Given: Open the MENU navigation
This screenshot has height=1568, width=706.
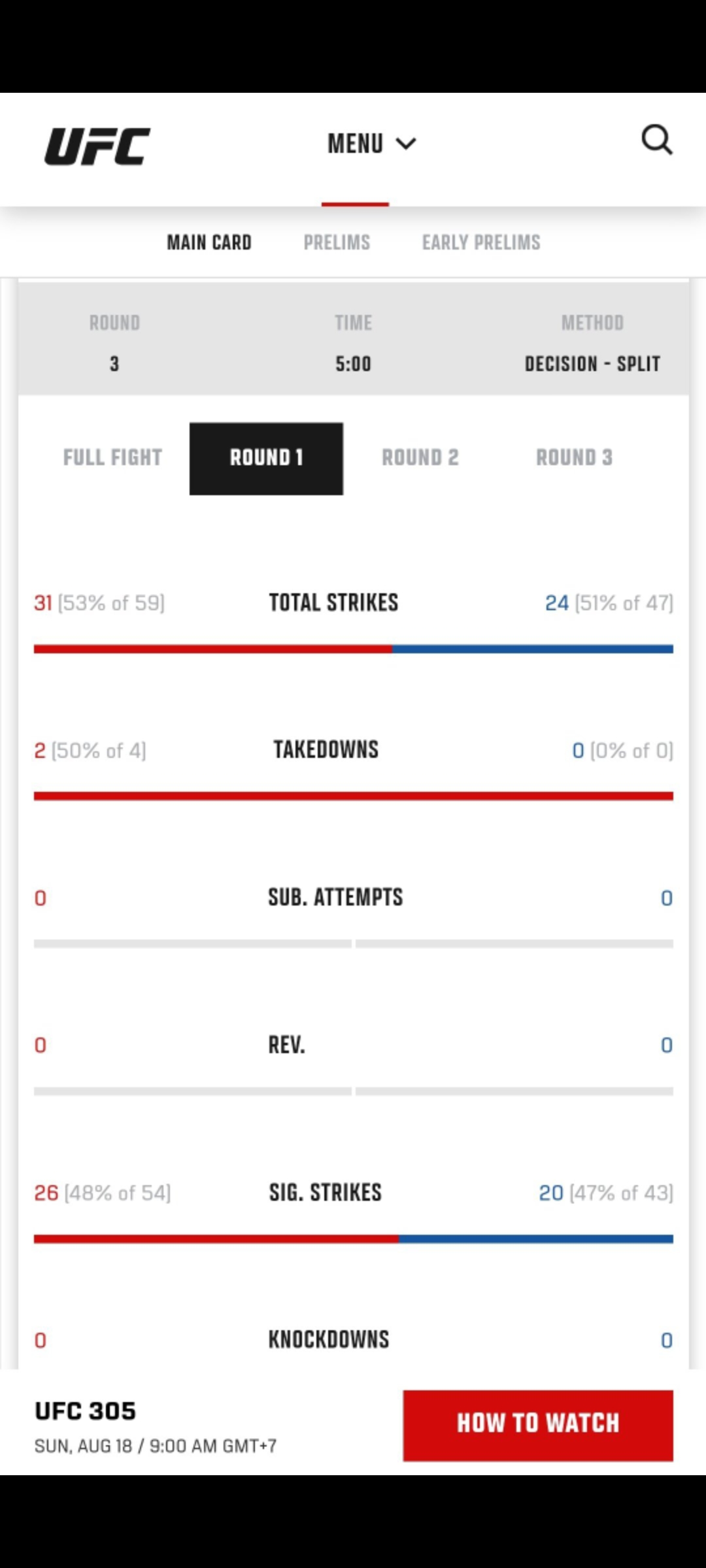Looking at the screenshot, I should (356, 144).
